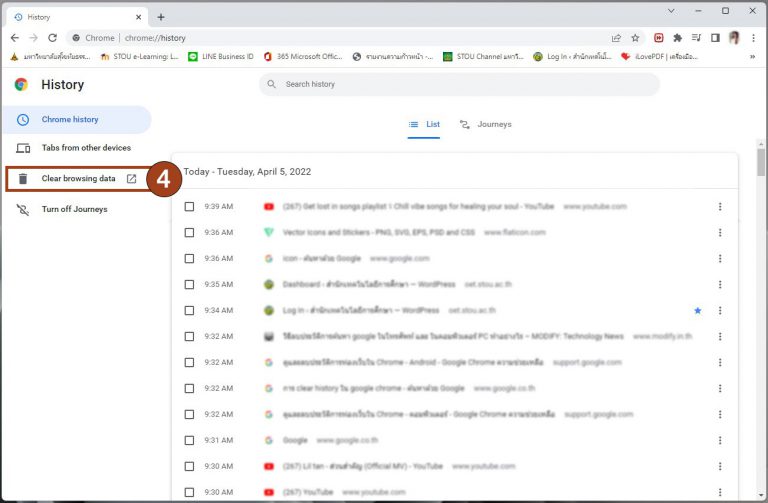Viewport: 768px width, 503px height.
Task: Open the Extensions puzzle icon
Action: (x=677, y=38)
